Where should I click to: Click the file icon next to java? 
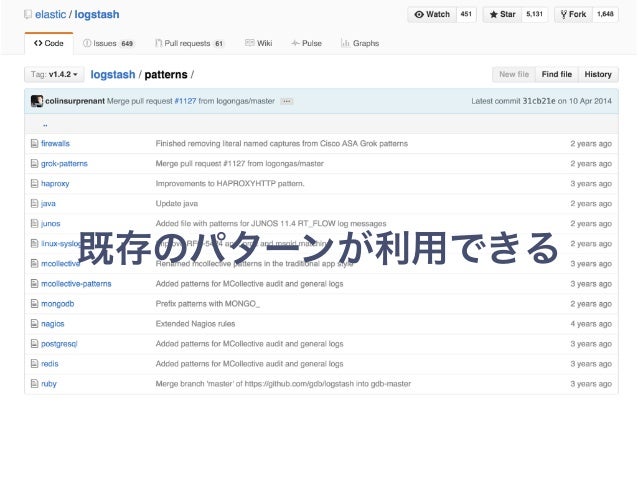pos(35,203)
